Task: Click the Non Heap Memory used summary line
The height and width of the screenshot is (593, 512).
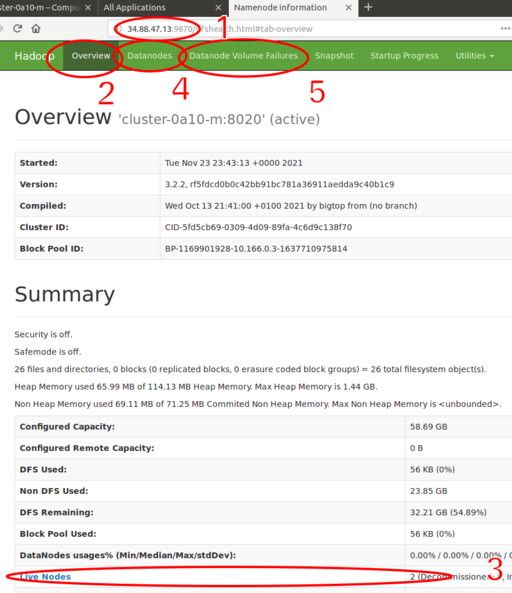Action: [258, 404]
